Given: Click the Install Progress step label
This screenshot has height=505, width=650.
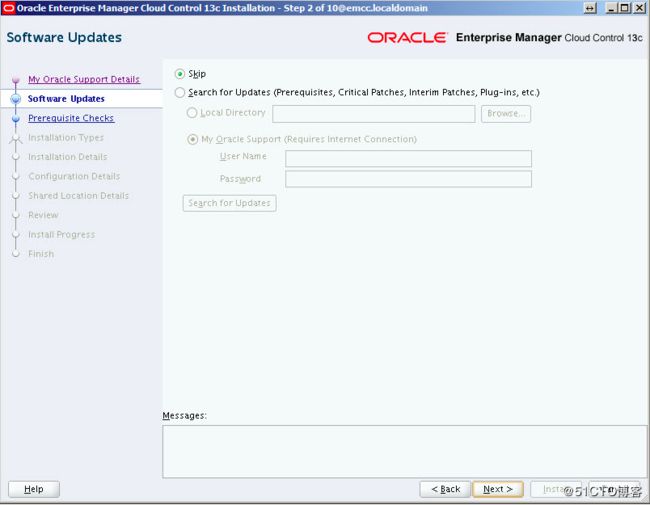Looking at the screenshot, I should (x=61, y=235).
